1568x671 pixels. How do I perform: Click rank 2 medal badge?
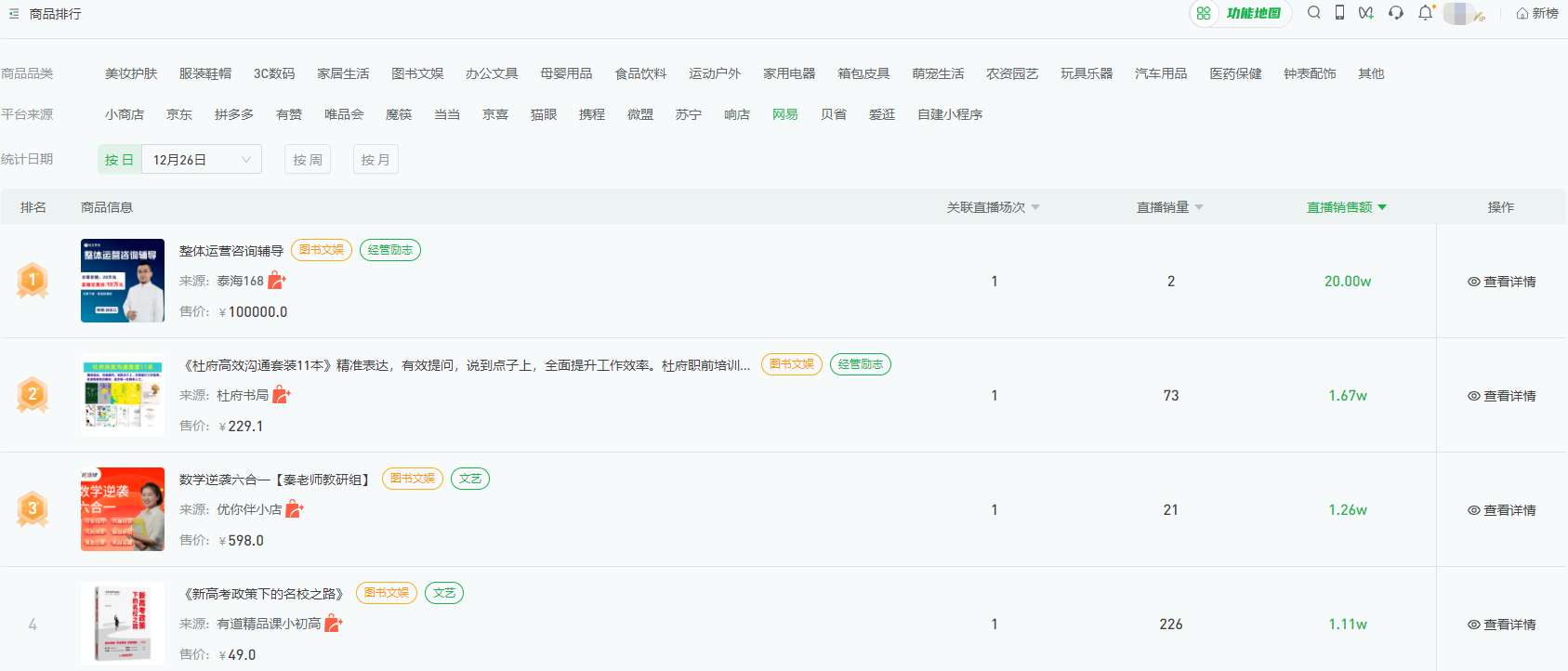tap(33, 394)
